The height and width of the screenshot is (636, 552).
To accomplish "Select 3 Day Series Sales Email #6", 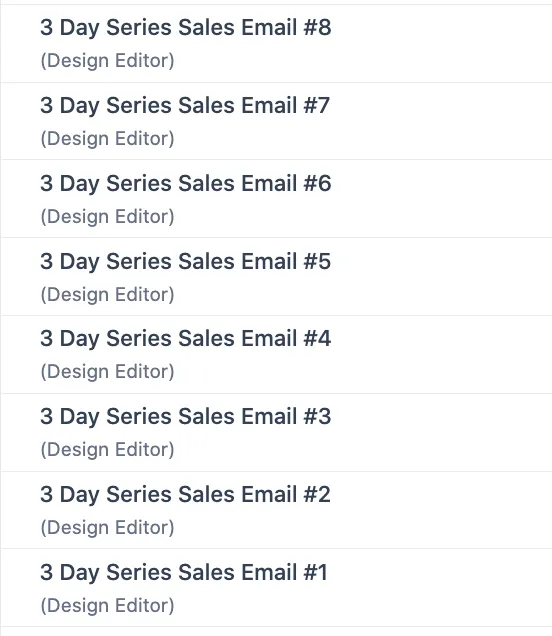I will pos(186,184).
